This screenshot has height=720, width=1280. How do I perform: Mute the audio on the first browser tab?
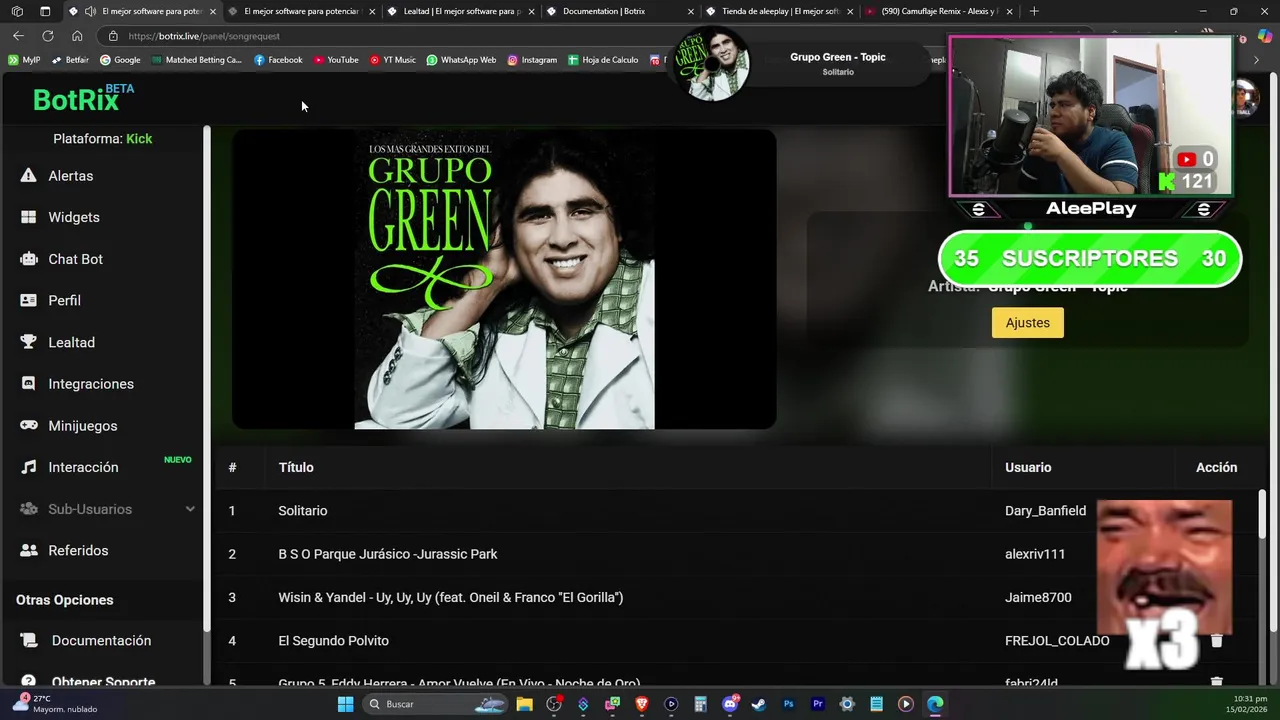[90, 11]
